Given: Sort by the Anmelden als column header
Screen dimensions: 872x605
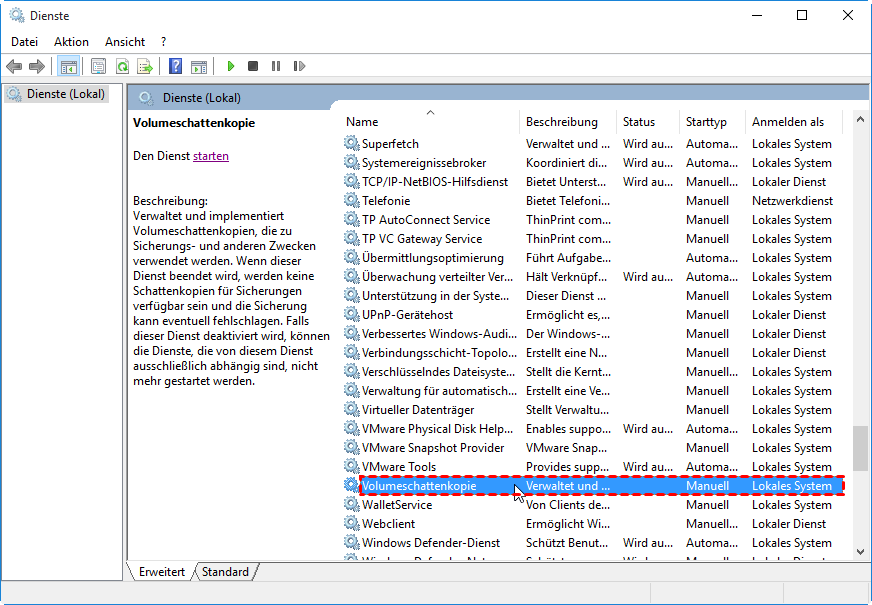Looking at the screenshot, I should point(794,122).
